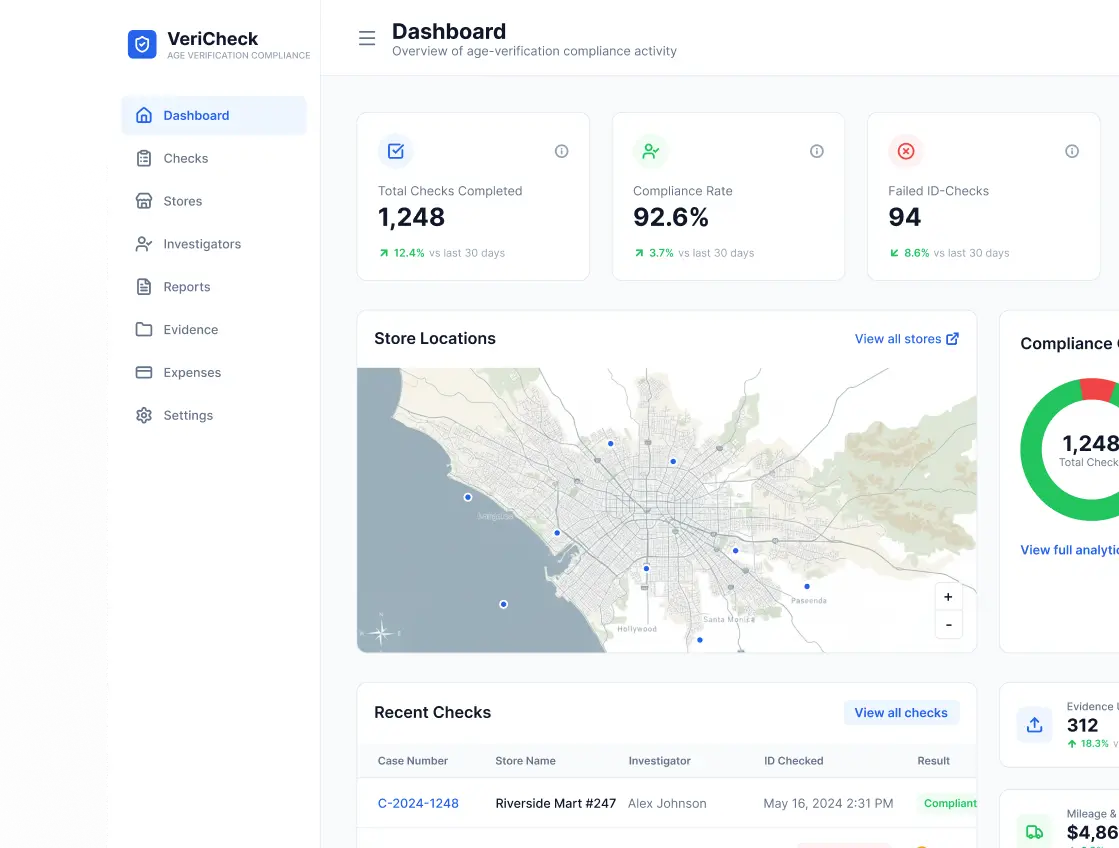Zoom out on the store map
This screenshot has width=1119, height=848.
(x=948, y=625)
